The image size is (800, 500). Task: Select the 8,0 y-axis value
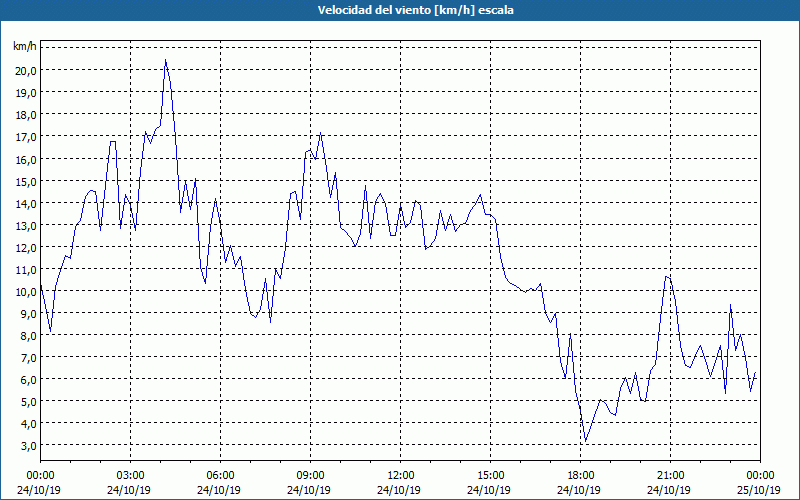(x=28, y=335)
